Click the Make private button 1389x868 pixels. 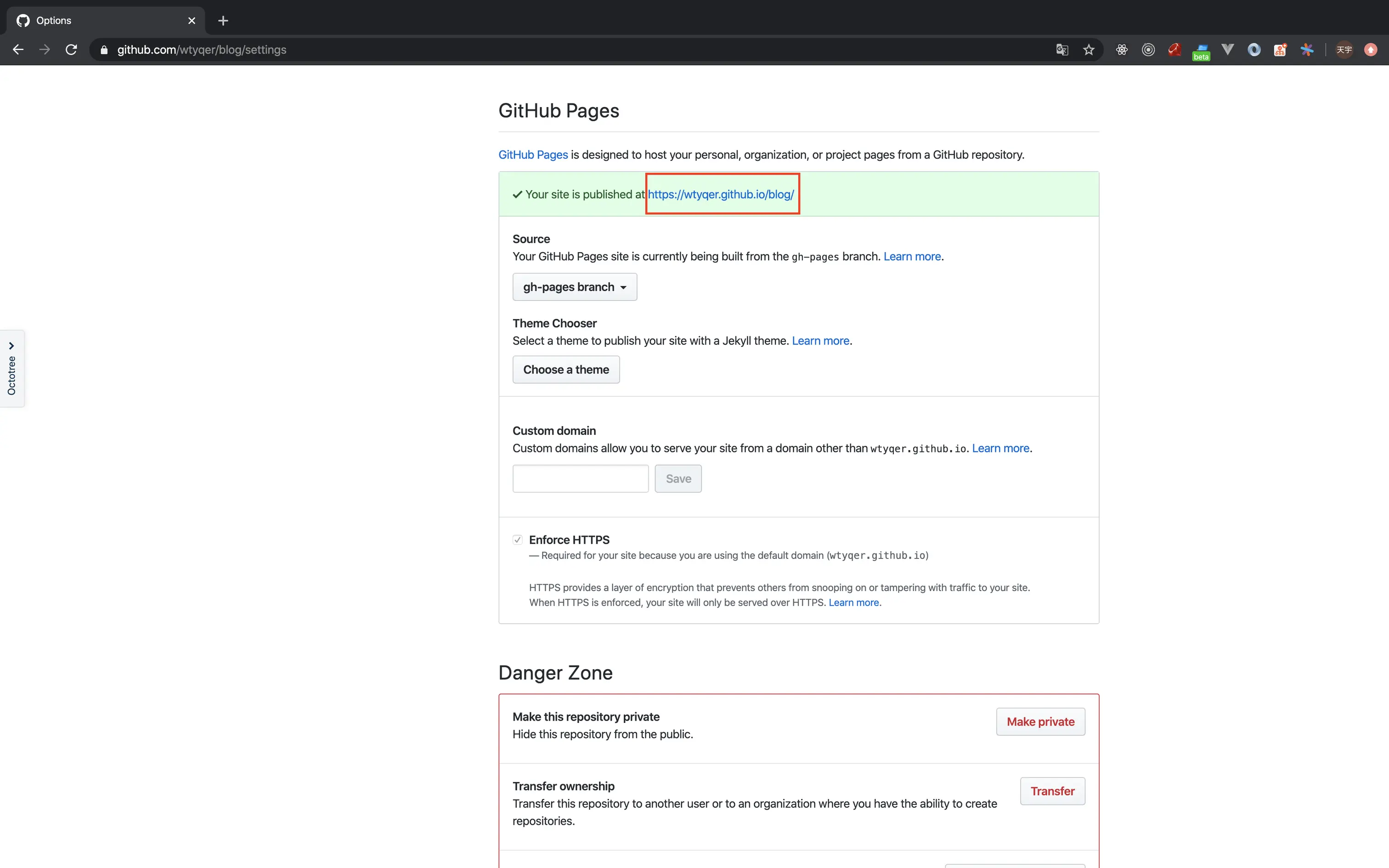pyautogui.click(x=1040, y=721)
